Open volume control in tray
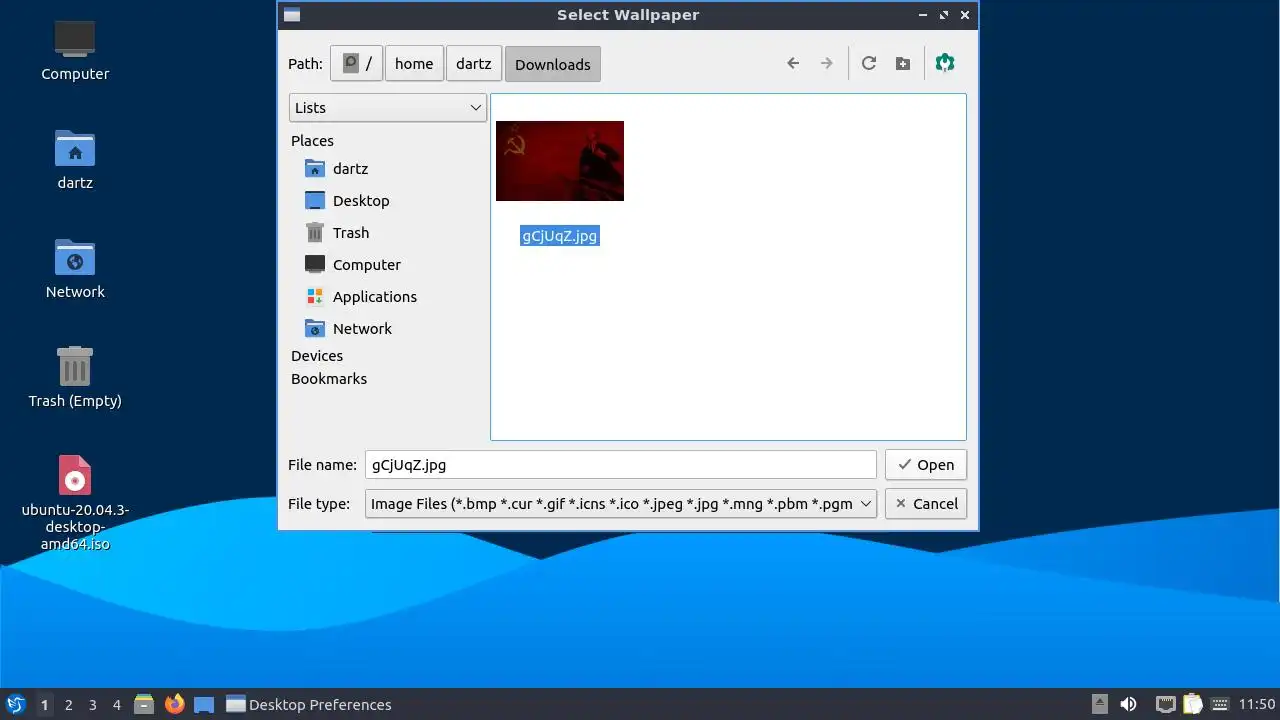1280x720 pixels. (1129, 704)
